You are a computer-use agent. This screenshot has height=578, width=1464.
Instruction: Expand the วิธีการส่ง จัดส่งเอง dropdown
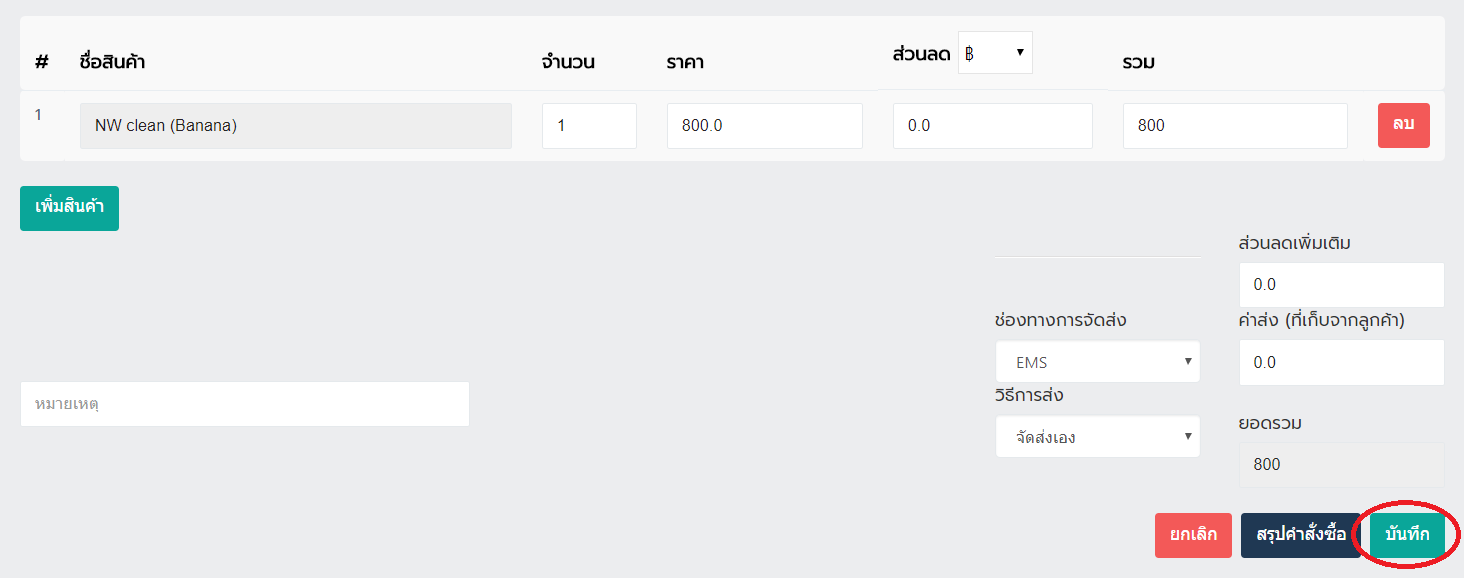pos(1098,437)
